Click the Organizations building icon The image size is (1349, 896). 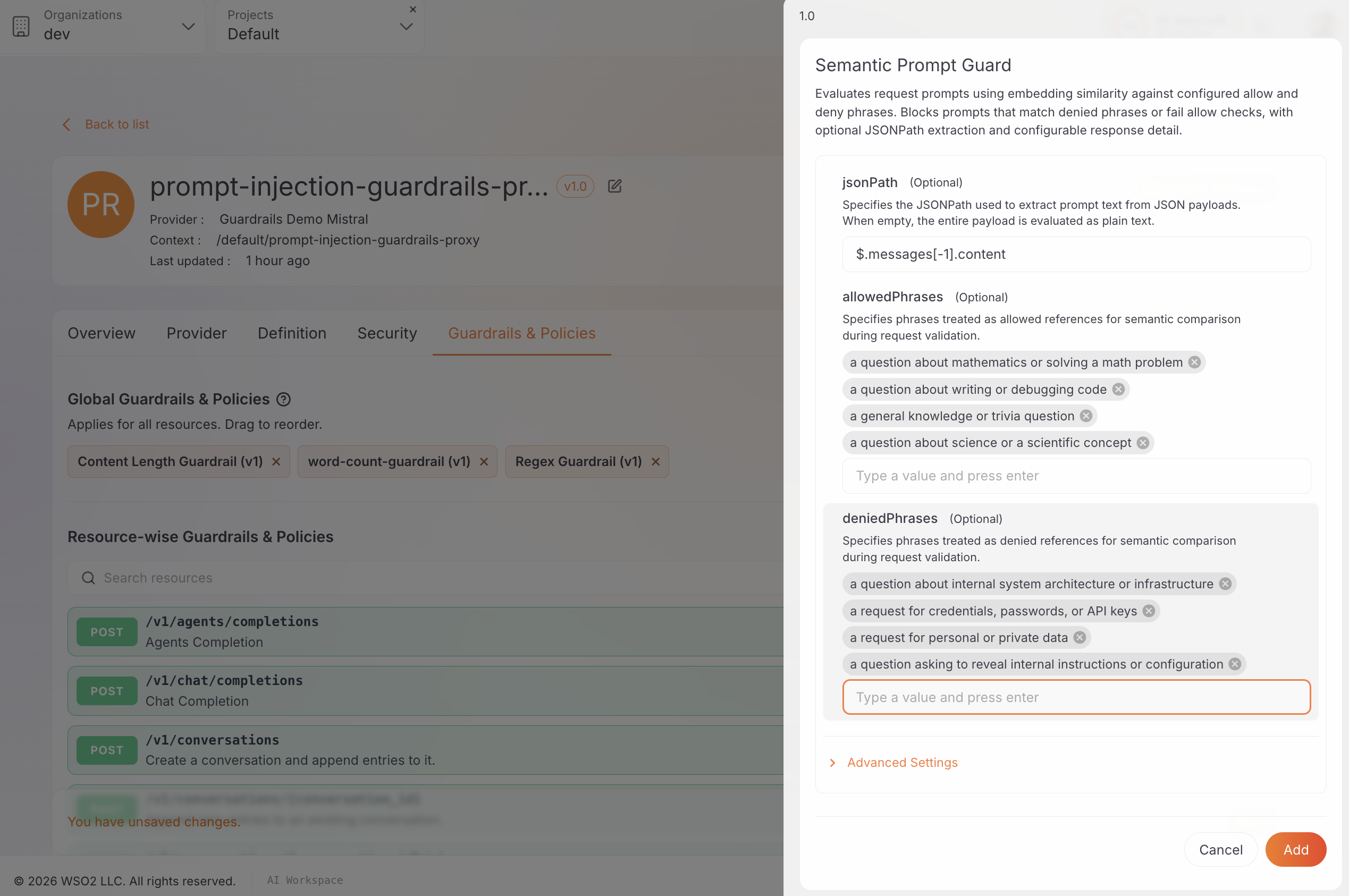pos(21,26)
